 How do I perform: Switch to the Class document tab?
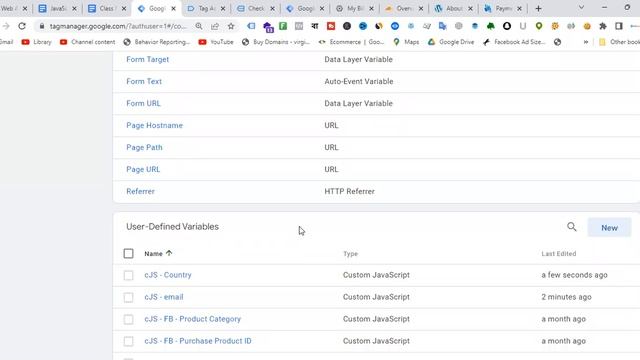click(107, 9)
